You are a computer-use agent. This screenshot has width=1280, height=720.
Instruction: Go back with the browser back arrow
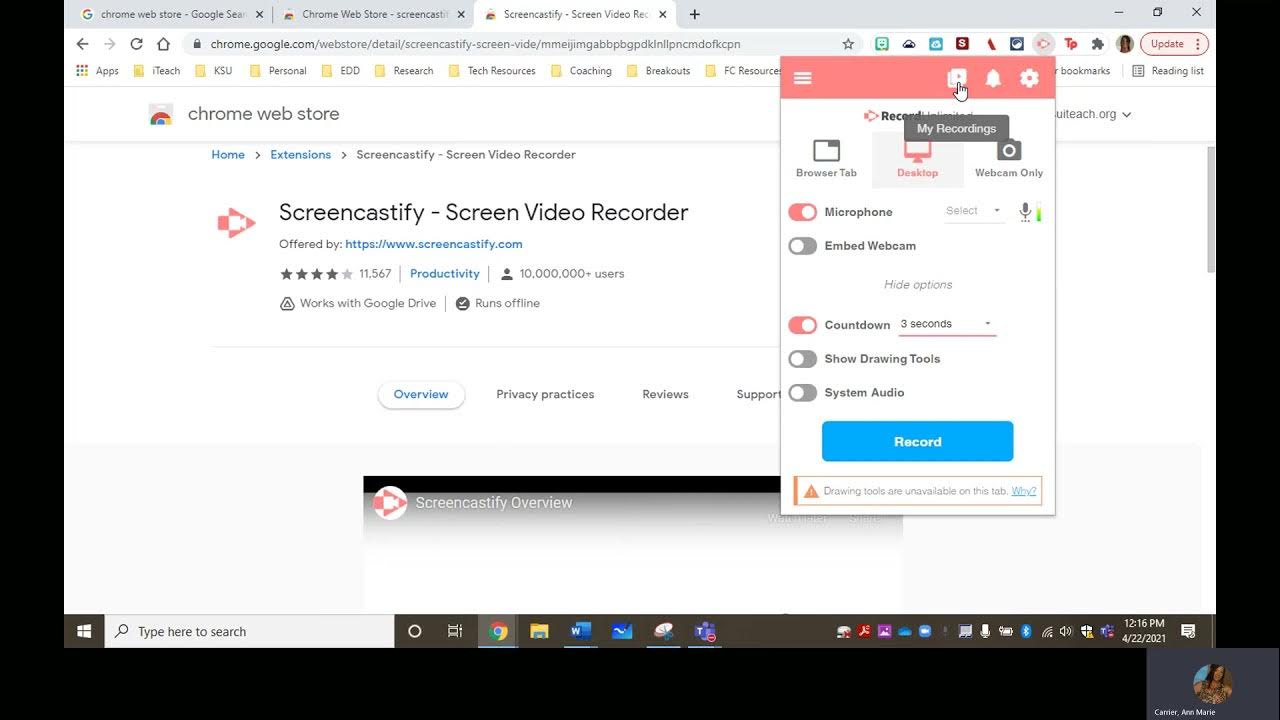83,44
